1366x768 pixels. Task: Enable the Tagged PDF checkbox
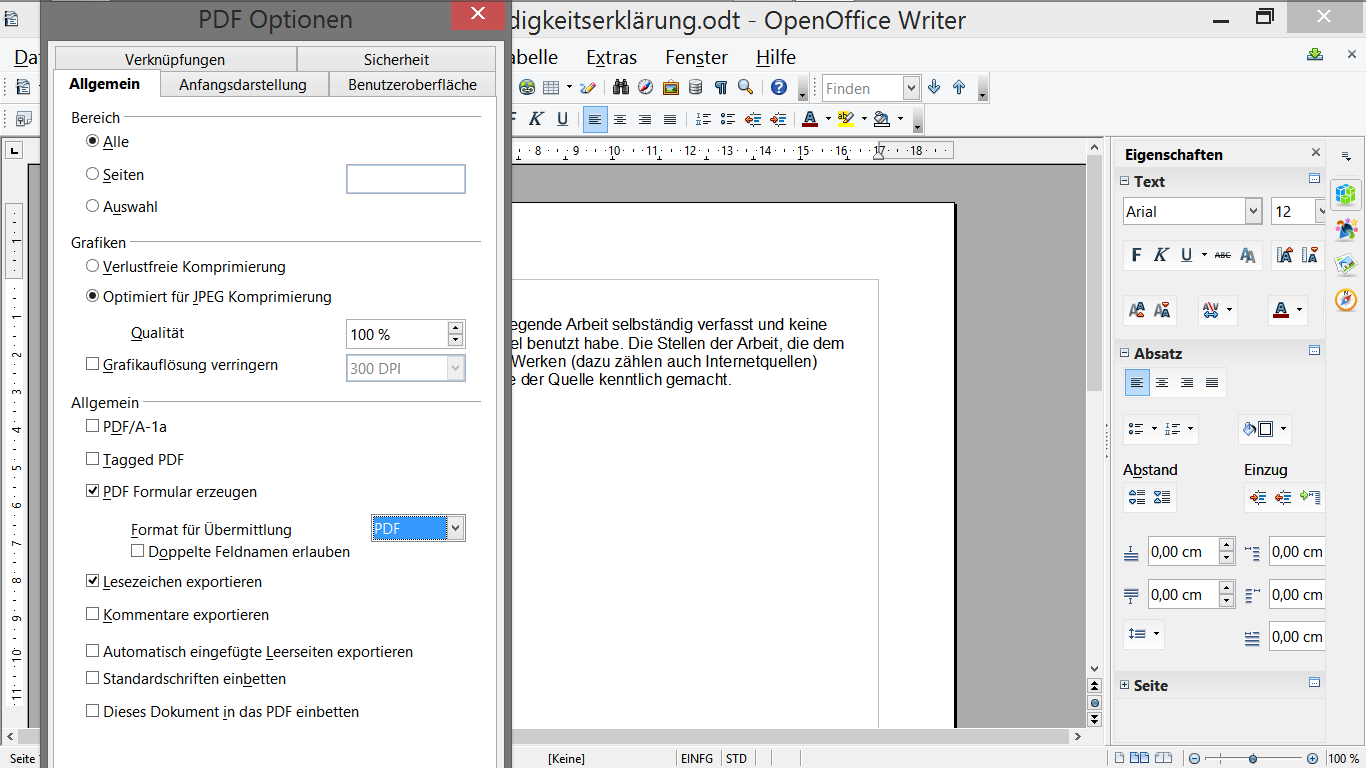[93, 459]
